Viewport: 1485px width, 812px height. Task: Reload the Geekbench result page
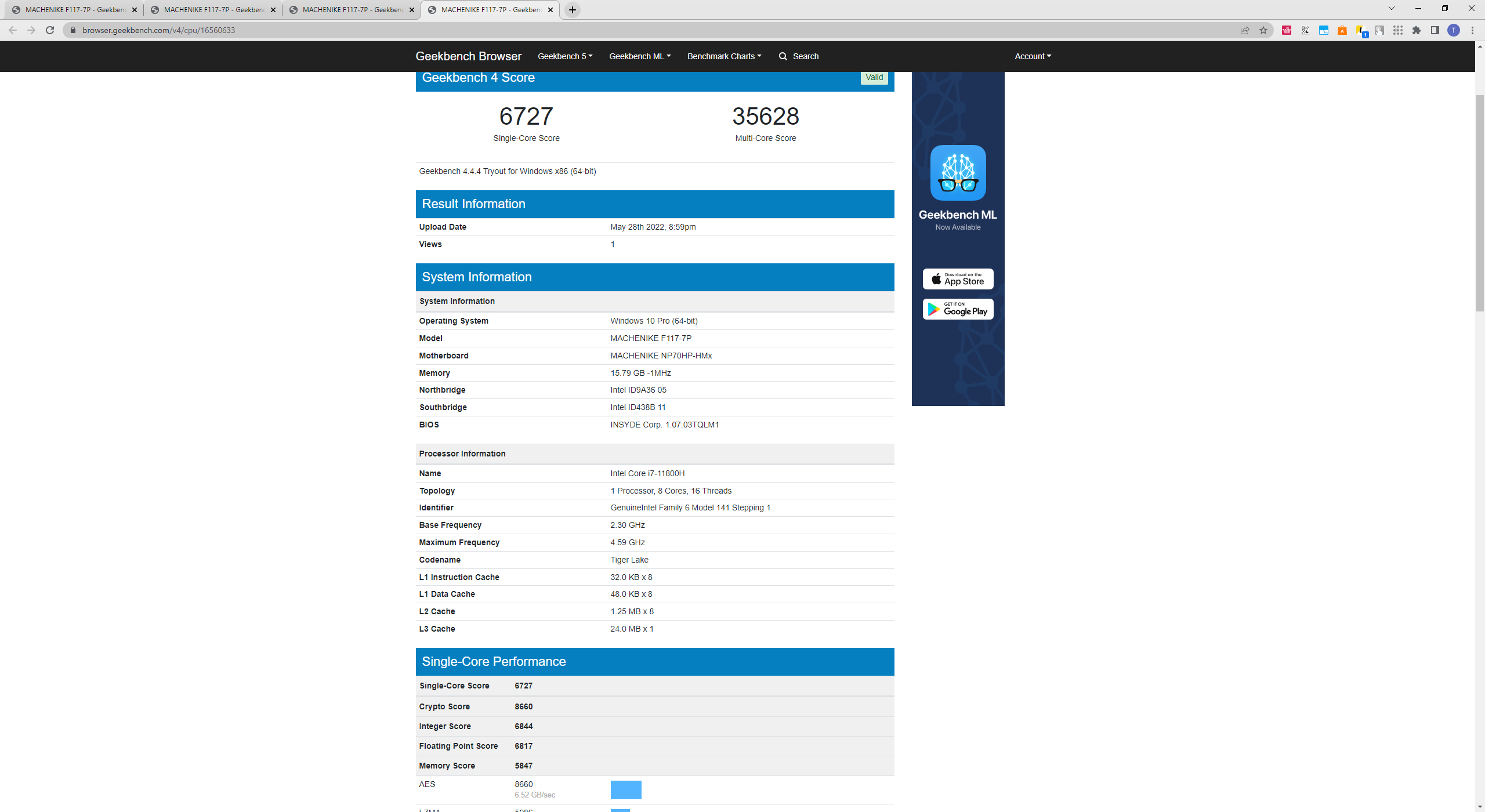[x=50, y=30]
